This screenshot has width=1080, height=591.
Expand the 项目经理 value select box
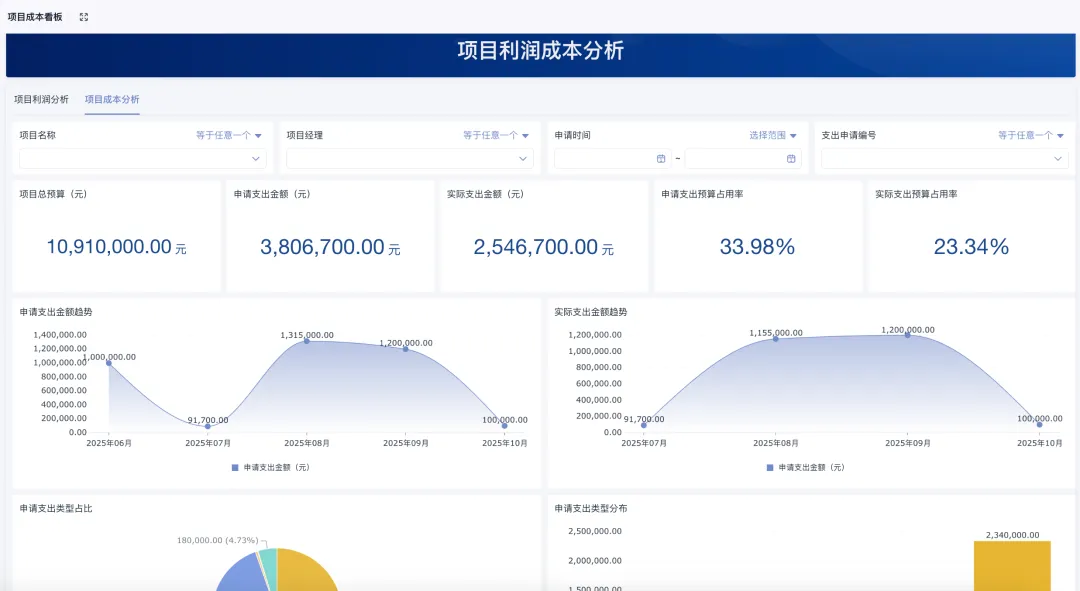pos(410,158)
